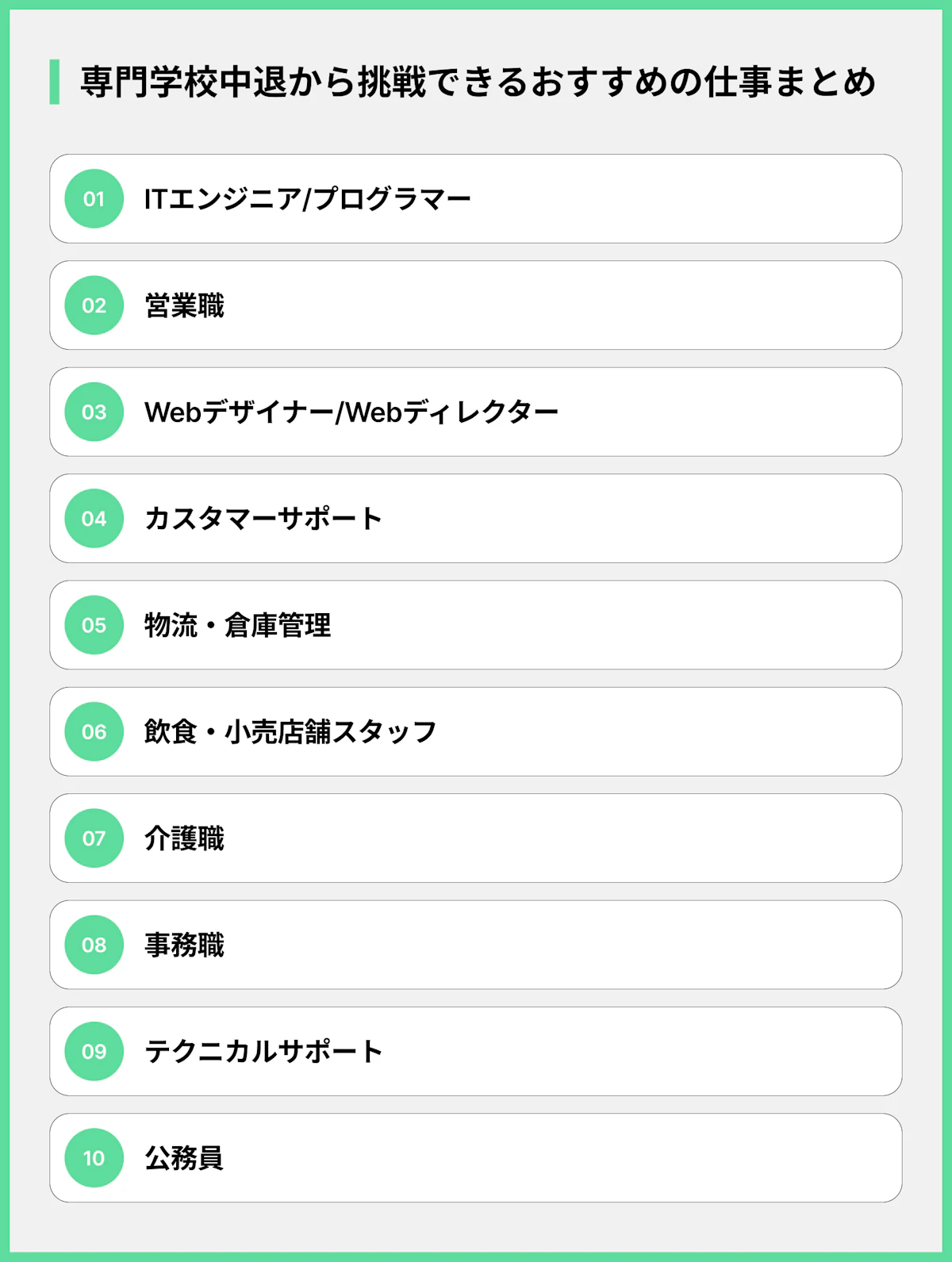This screenshot has width=952, height=1262.
Task: Click the green 01 number badge
Action: tap(94, 199)
